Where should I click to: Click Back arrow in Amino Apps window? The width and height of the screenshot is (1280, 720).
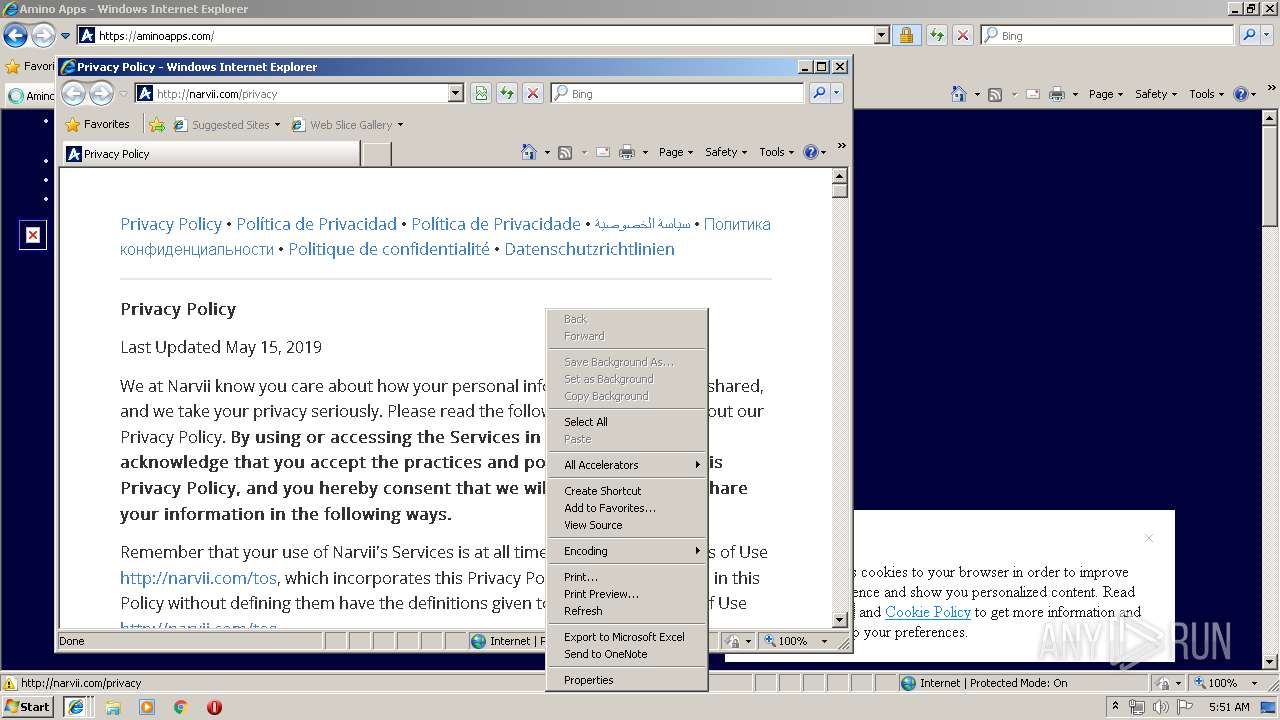[x=15, y=35]
